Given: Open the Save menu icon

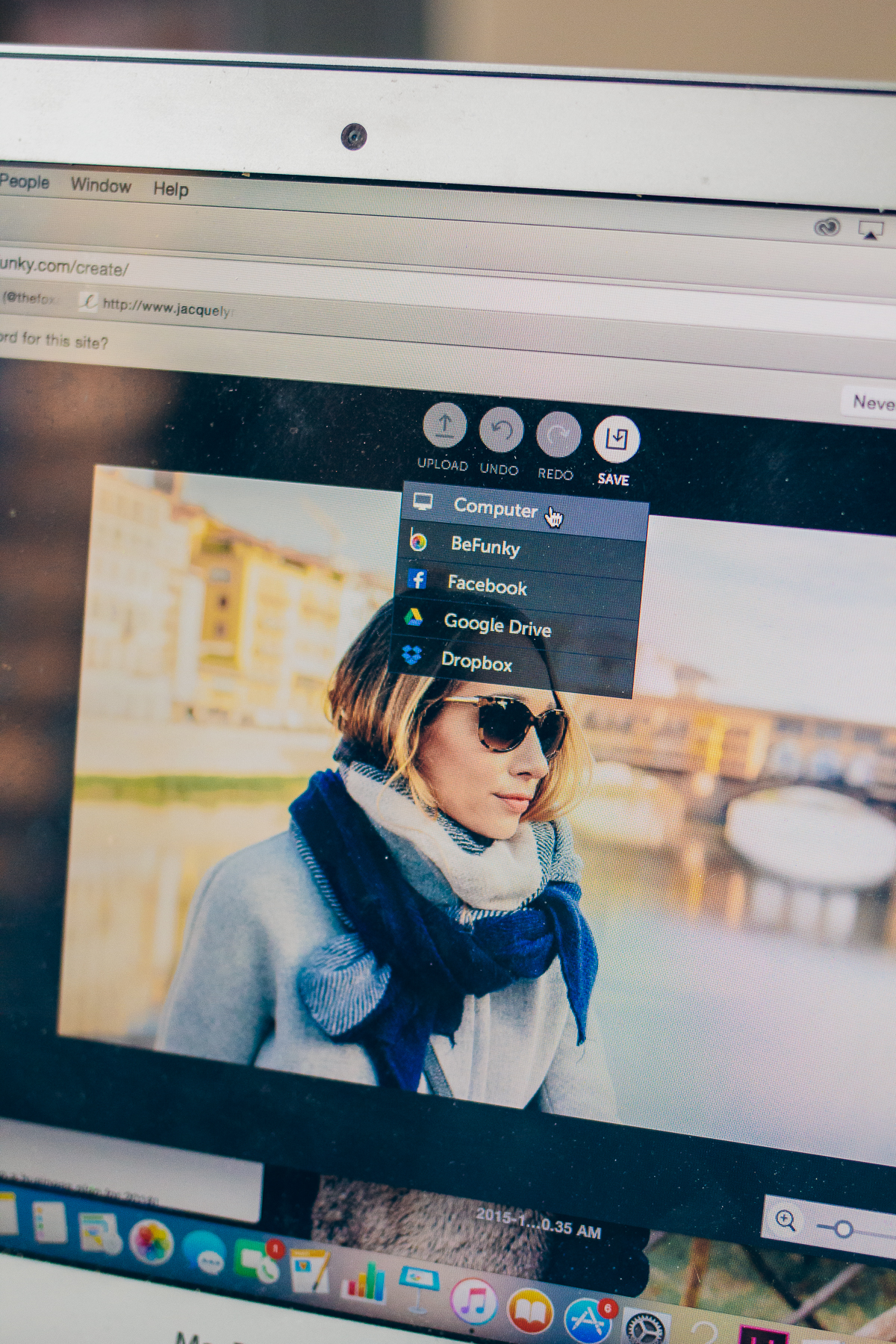Looking at the screenshot, I should click(616, 439).
